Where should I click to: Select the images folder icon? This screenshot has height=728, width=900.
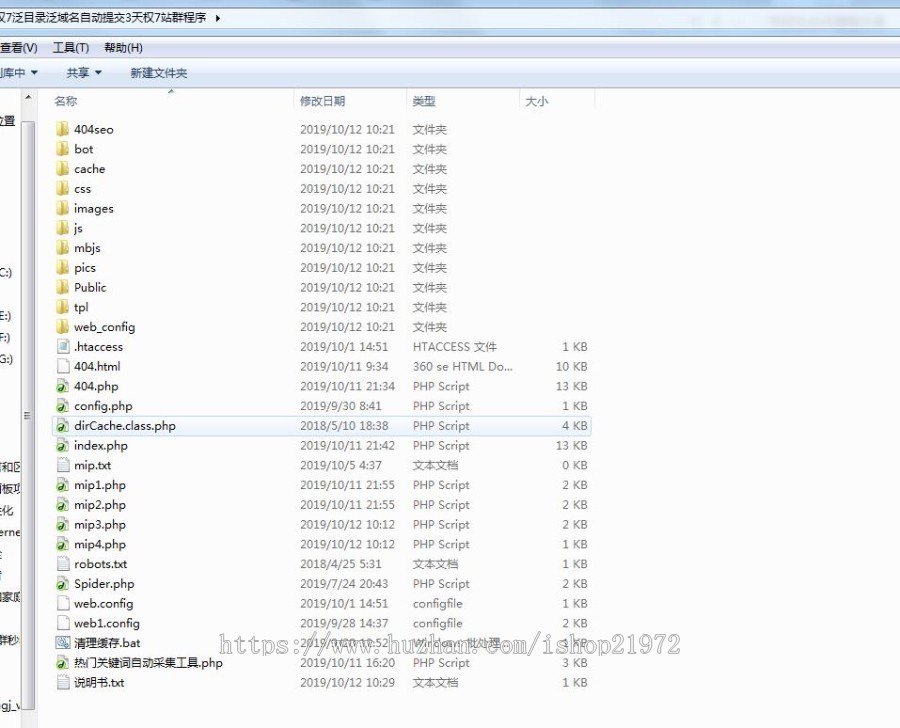63,208
